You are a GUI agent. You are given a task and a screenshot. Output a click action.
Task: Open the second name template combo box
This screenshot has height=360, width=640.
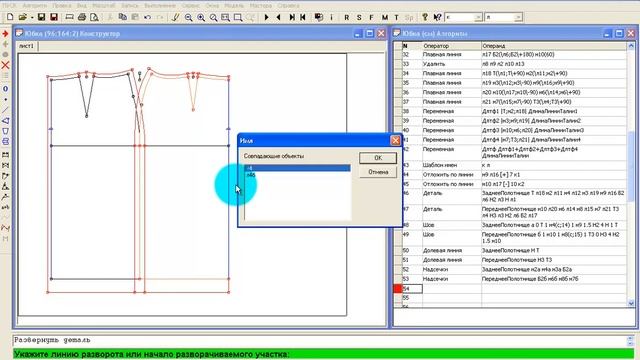coord(518,17)
